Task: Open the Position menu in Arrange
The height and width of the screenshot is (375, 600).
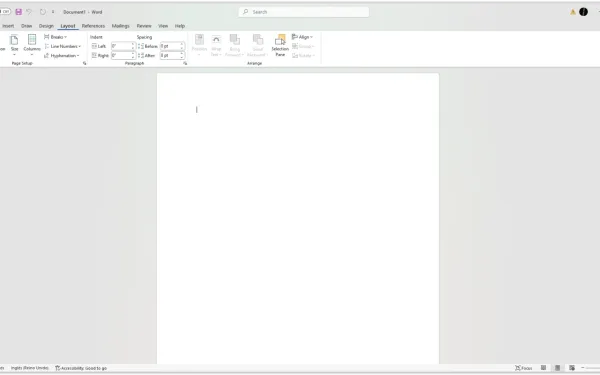Action: pos(199,45)
